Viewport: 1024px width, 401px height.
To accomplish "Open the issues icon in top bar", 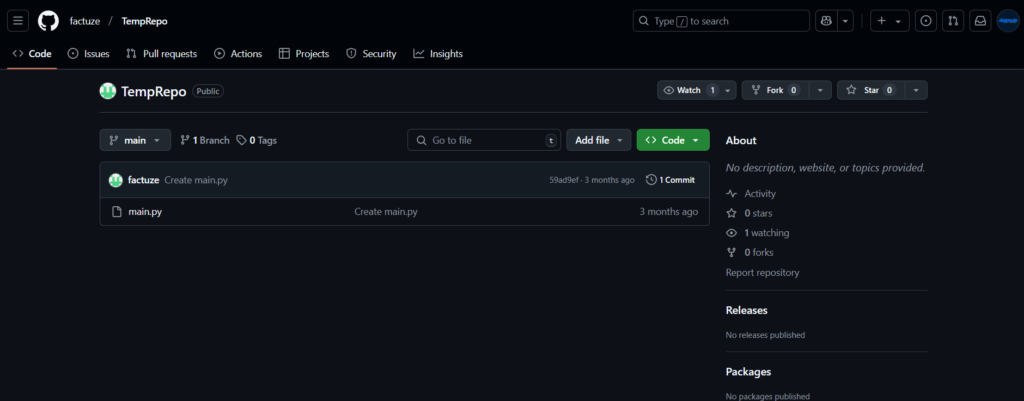I will tap(926, 21).
